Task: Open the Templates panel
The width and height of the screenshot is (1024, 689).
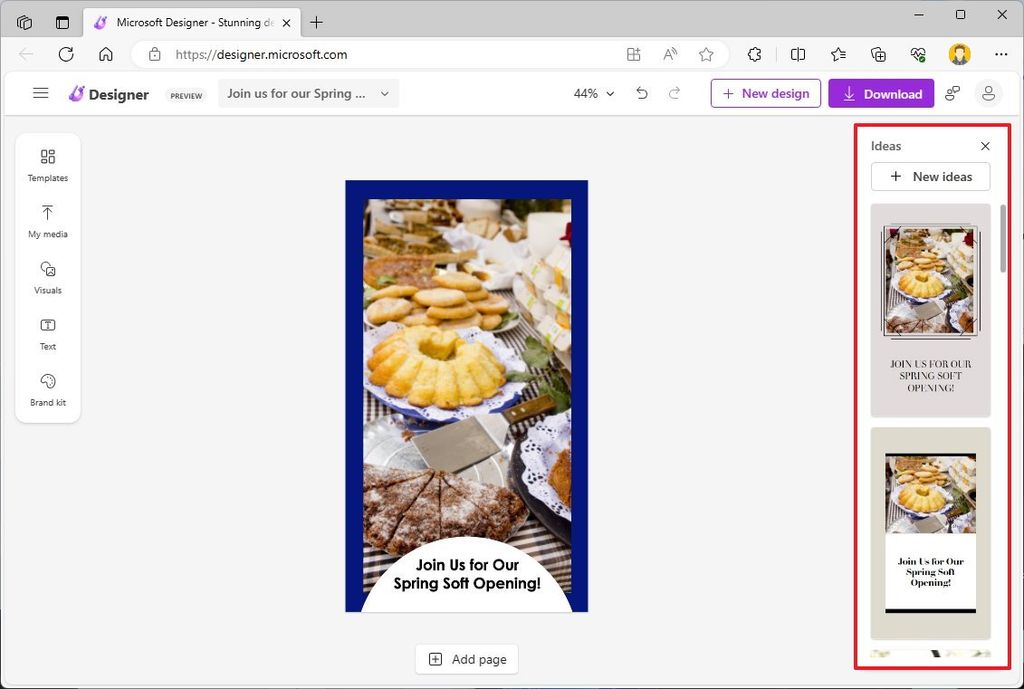Action: point(47,165)
